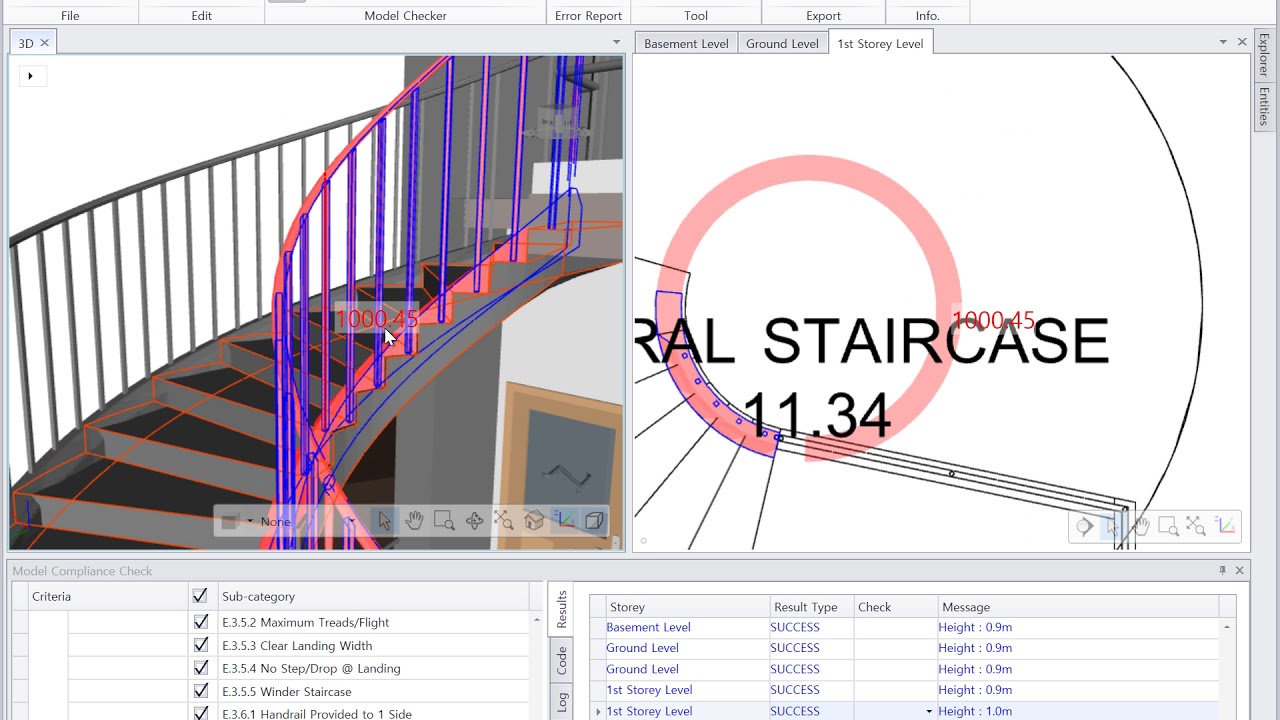Switch to the Log vertical tab
Image resolution: width=1280 pixels, height=720 pixels.
tap(562, 702)
